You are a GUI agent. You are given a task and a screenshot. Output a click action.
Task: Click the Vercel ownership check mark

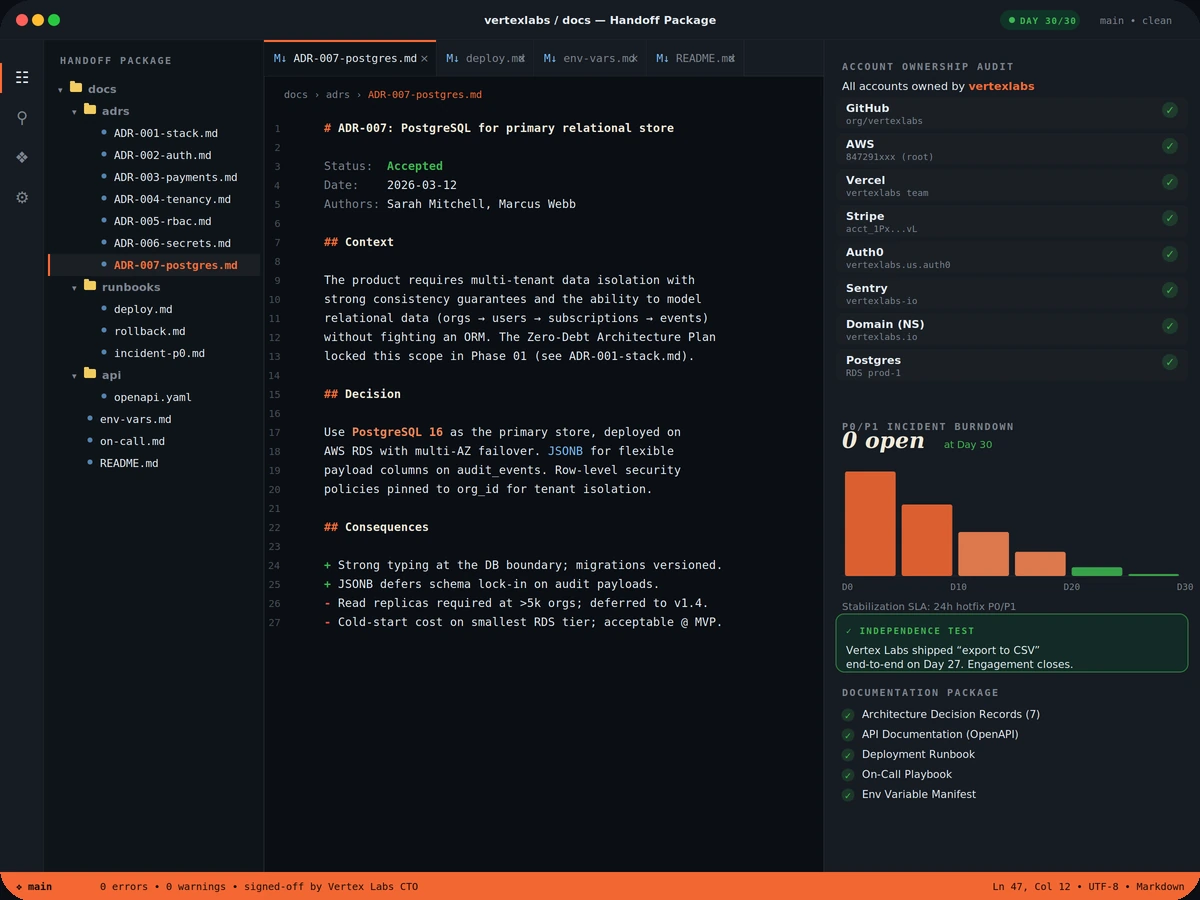[x=1170, y=182]
